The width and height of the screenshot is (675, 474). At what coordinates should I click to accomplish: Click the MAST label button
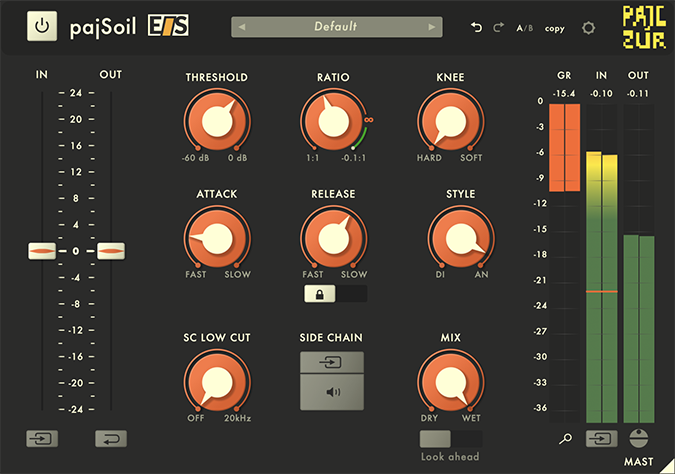[639, 461]
